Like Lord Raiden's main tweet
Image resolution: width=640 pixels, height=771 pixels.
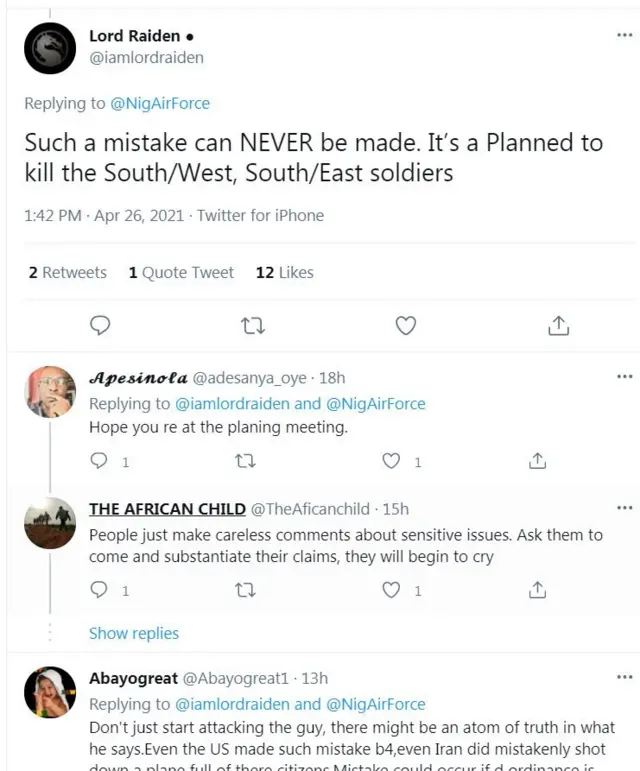click(x=405, y=325)
